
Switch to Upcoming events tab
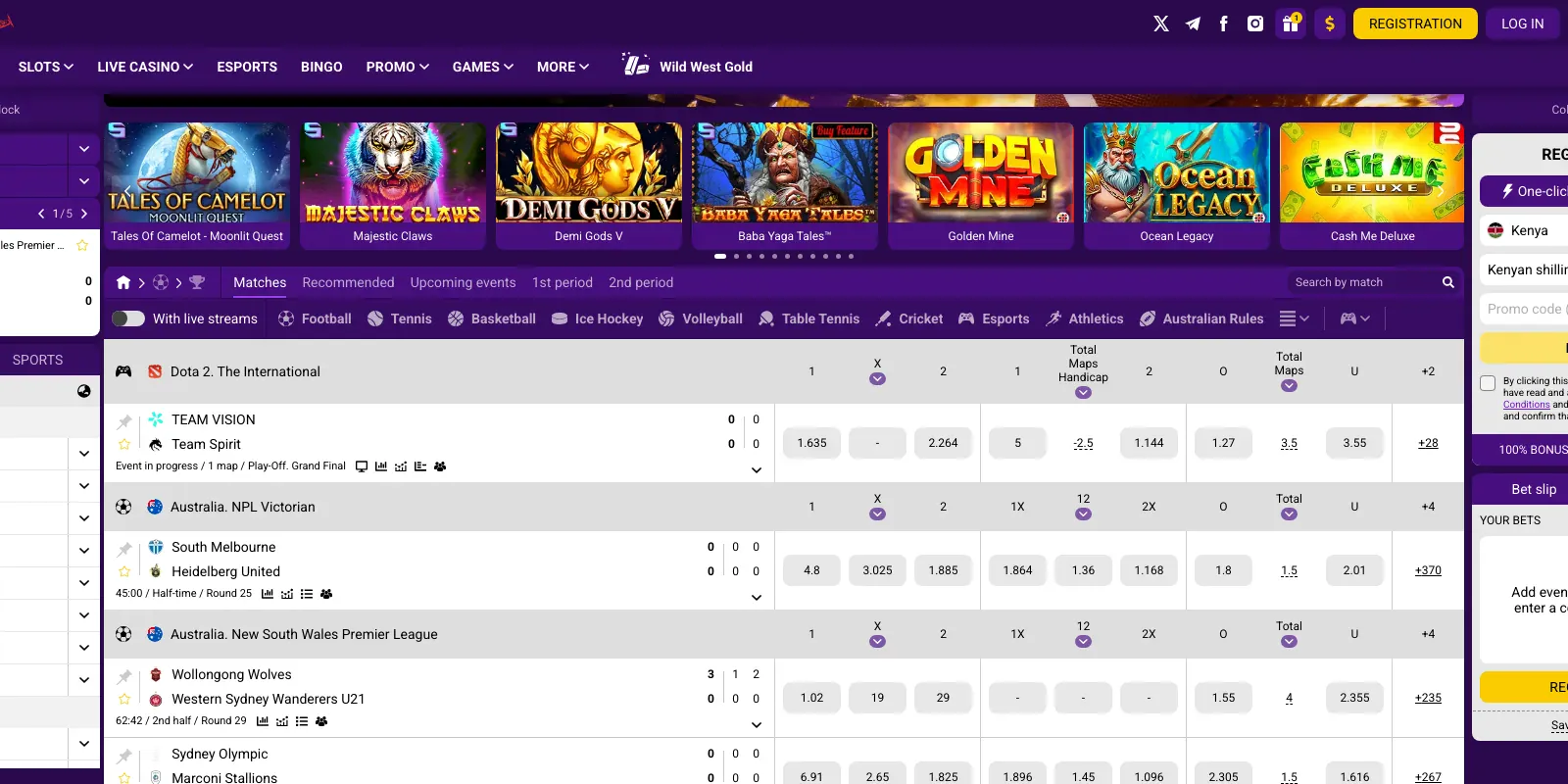[463, 282]
